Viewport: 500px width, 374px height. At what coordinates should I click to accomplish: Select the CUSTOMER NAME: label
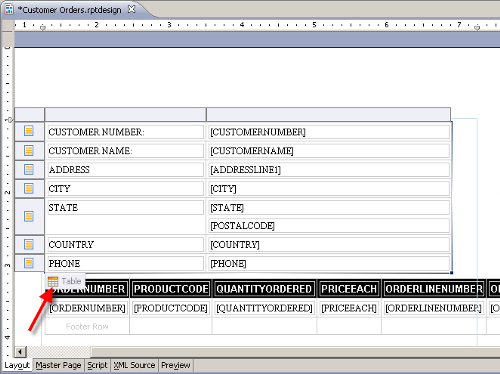[x=126, y=151]
